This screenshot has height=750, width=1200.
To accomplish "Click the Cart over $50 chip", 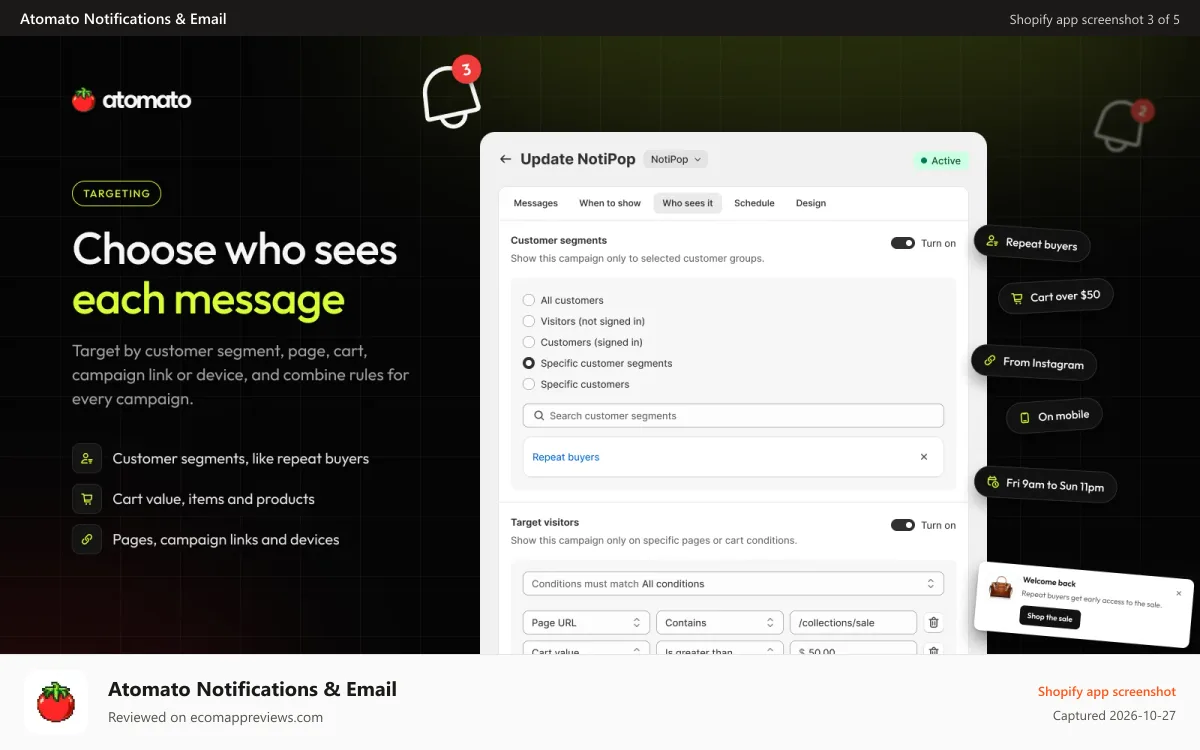I will click(x=1056, y=296).
